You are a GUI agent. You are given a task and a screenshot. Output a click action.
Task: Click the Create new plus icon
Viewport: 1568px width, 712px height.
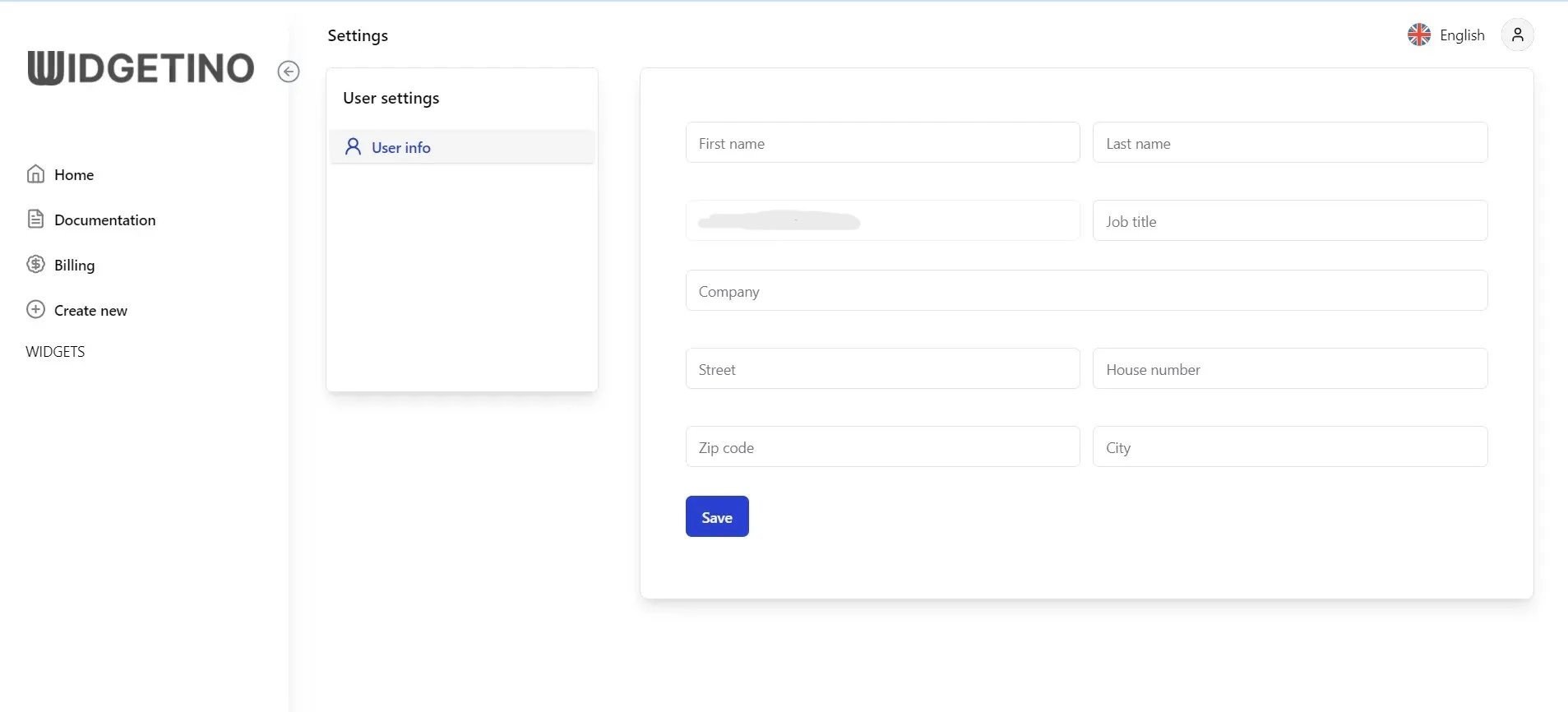tap(35, 310)
